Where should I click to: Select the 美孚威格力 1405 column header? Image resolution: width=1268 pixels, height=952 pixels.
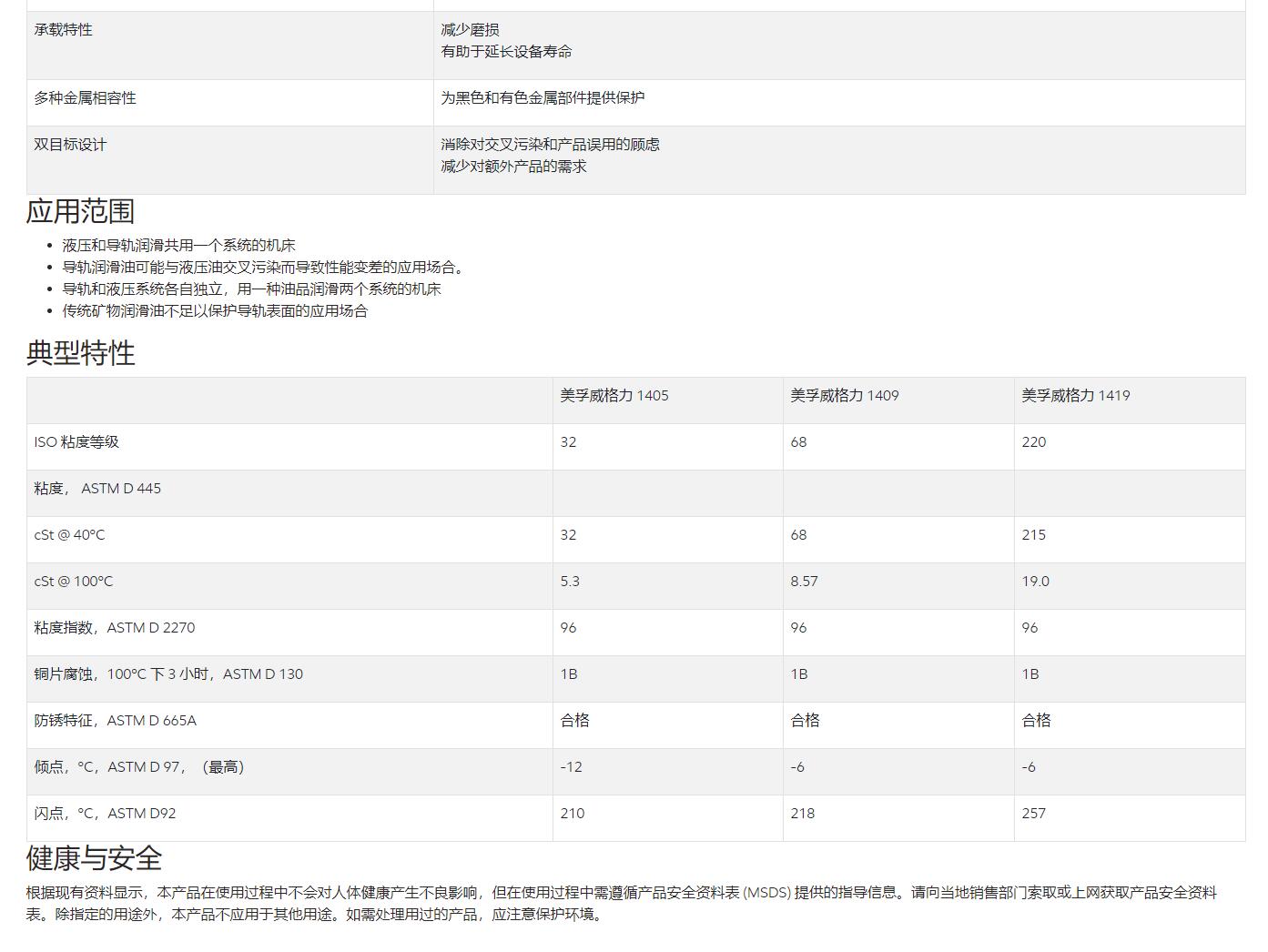click(614, 395)
